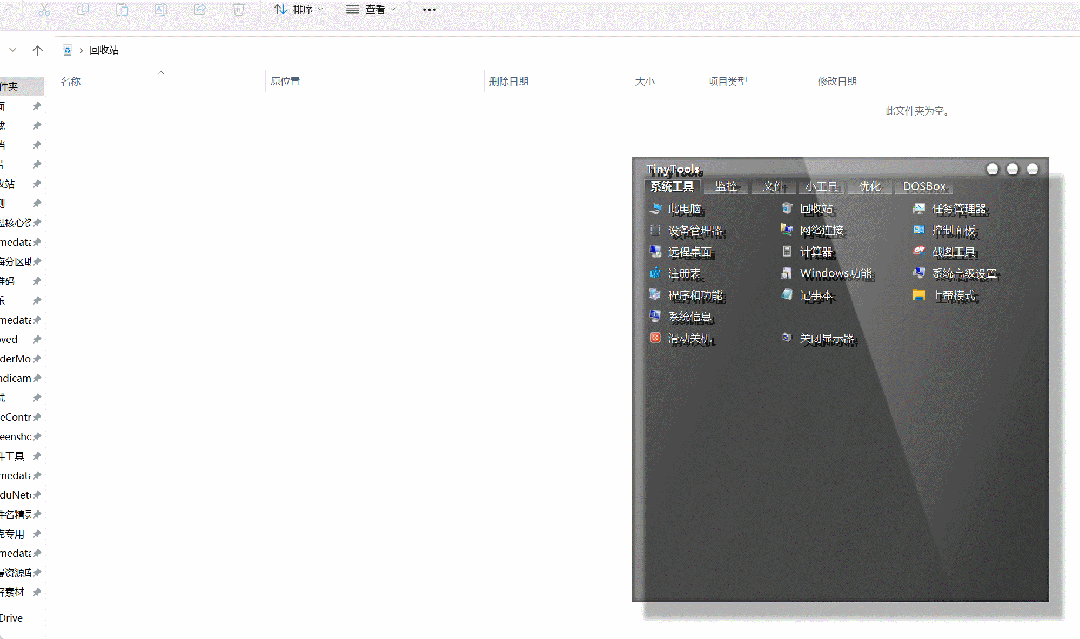This screenshot has height=639, width=1080.
Task: Click 关闭显示器 in TinyTools
Action: pyautogui.click(x=818, y=338)
